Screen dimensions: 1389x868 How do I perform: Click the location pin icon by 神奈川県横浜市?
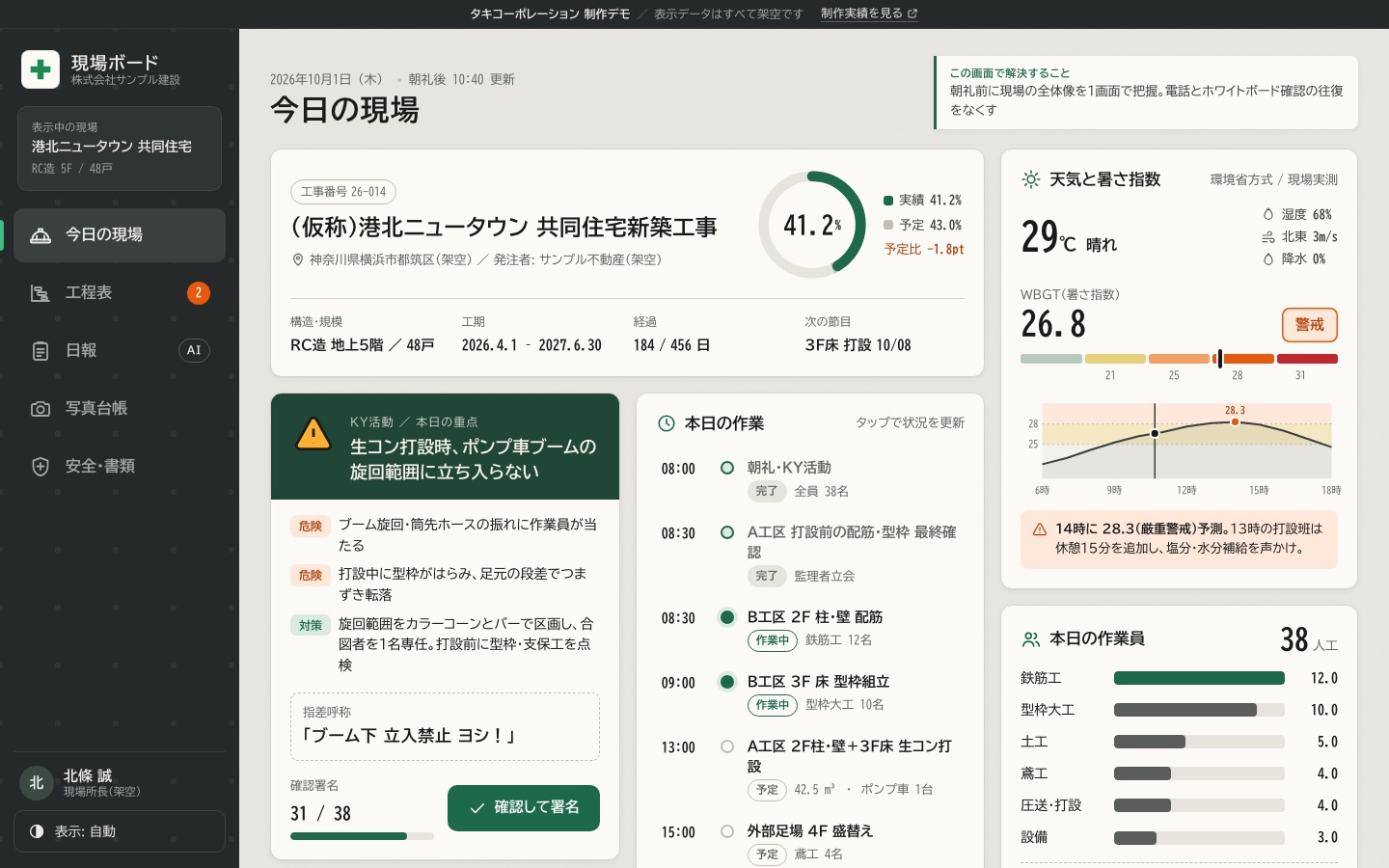[x=298, y=260]
